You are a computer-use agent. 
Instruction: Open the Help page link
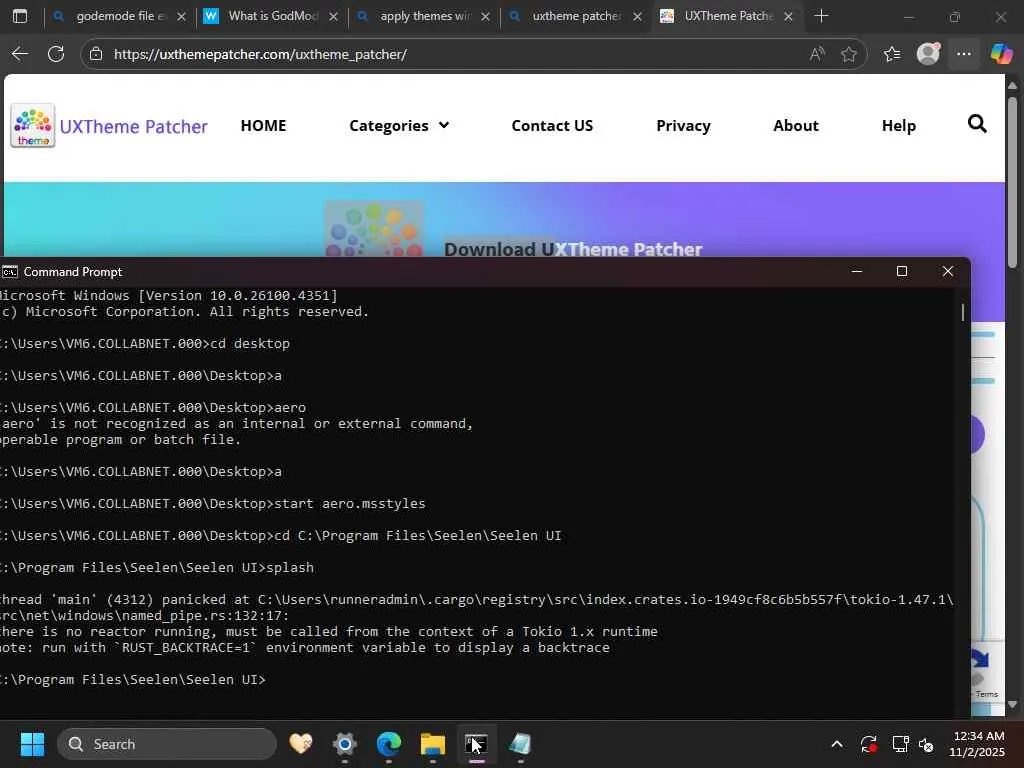[x=899, y=125]
